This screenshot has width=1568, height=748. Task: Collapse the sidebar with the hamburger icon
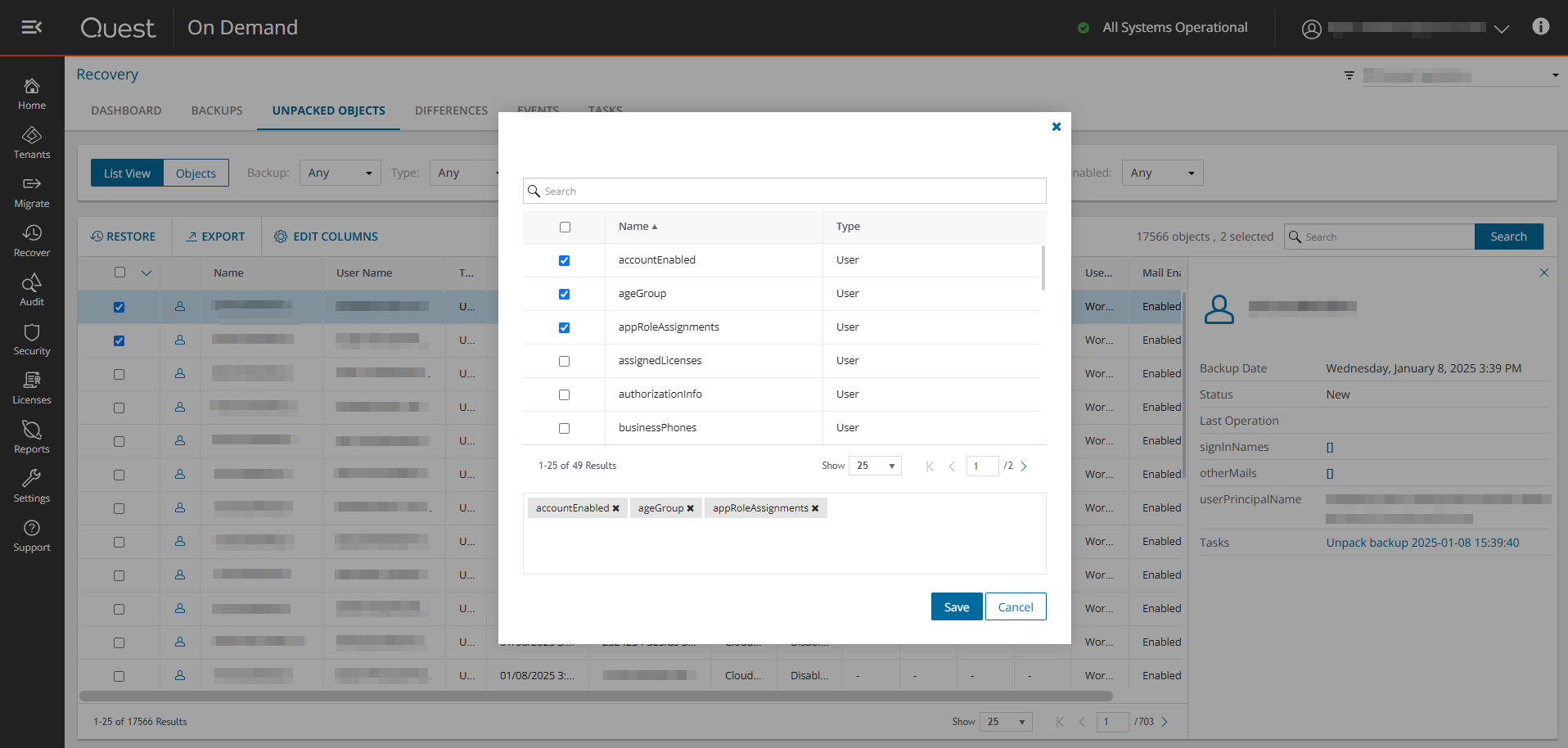(31, 27)
